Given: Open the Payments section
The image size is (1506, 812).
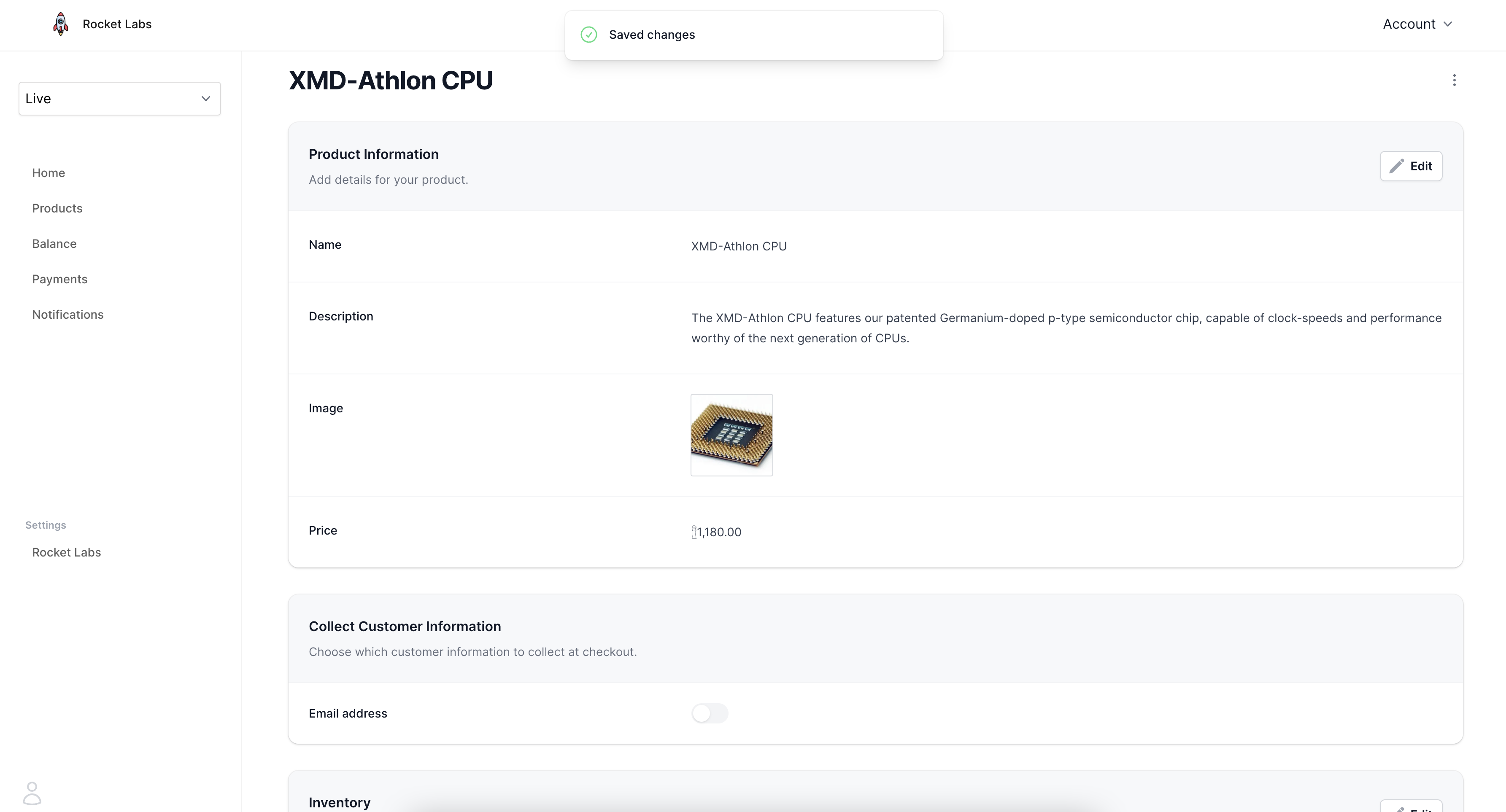Looking at the screenshot, I should 59,279.
